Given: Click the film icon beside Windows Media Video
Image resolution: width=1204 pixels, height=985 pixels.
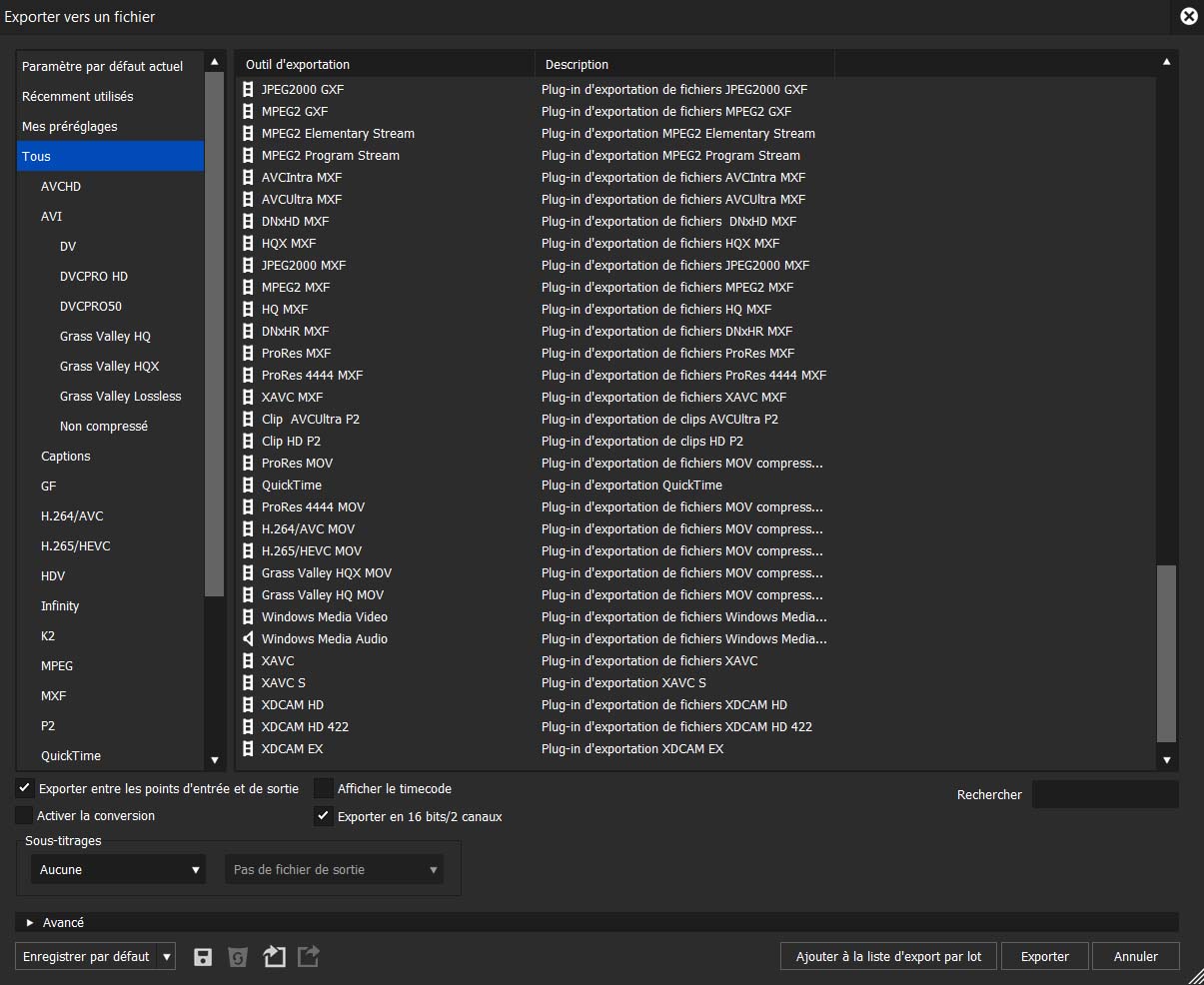Looking at the screenshot, I should [x=248, y=616].
